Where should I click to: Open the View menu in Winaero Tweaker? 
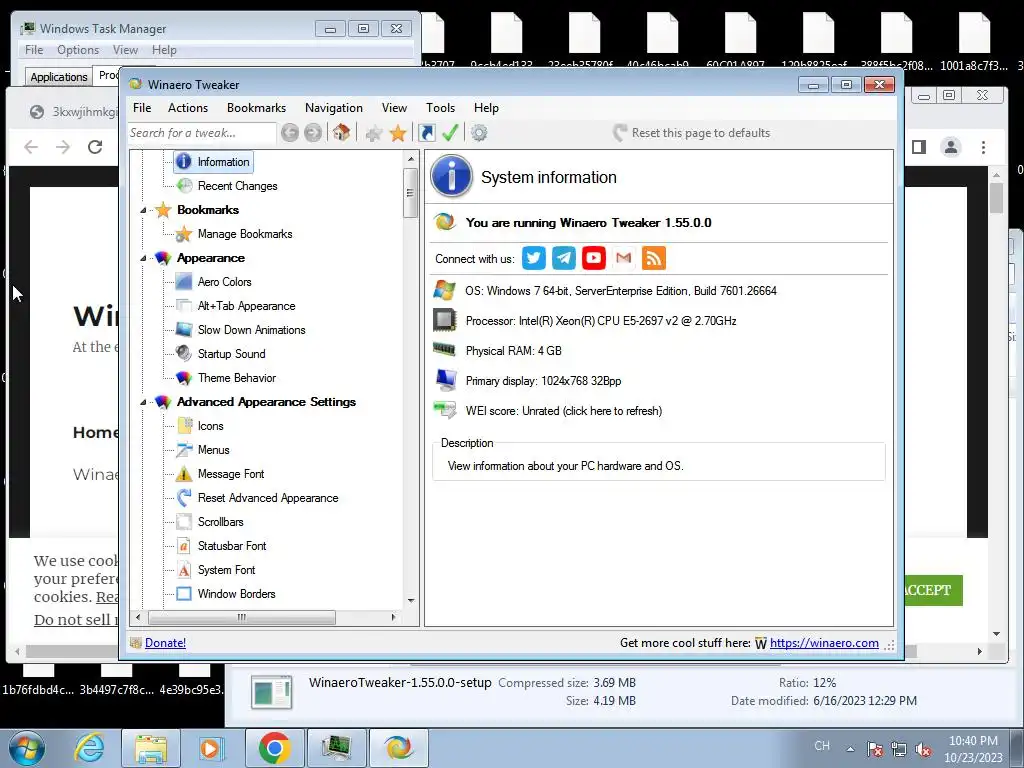point(394,108)
